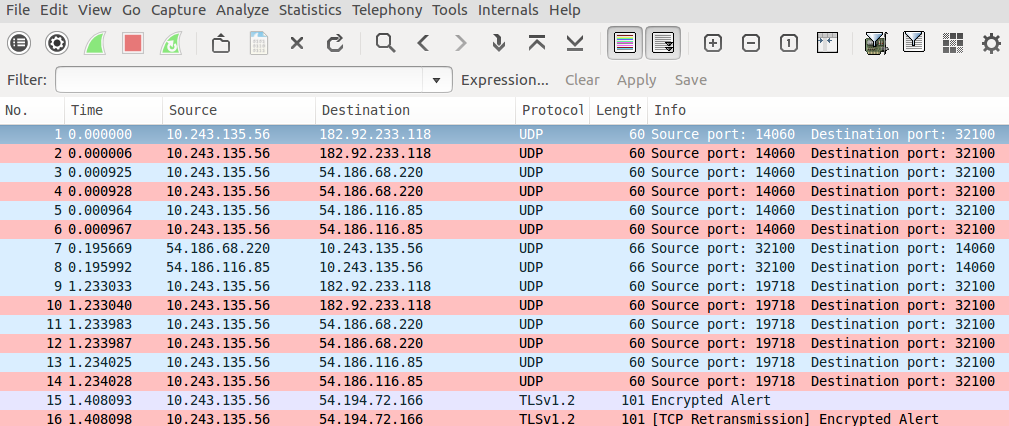The width and height of the screenshot is (1009, 426).
Task: Edit coloring rules icon
Action: 952,43
